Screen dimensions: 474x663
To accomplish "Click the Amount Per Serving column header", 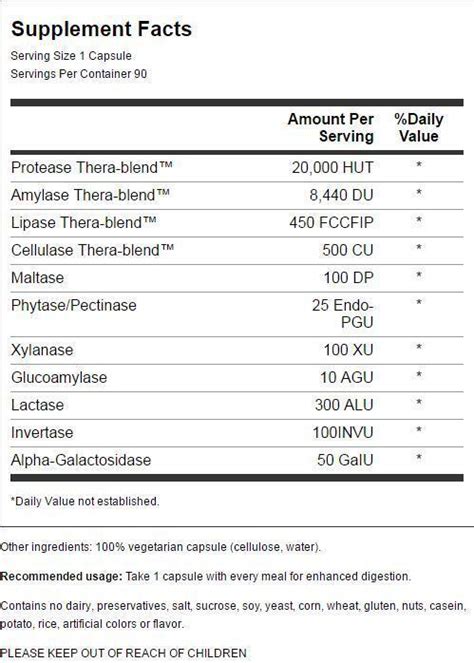I will tap(331, 127).
